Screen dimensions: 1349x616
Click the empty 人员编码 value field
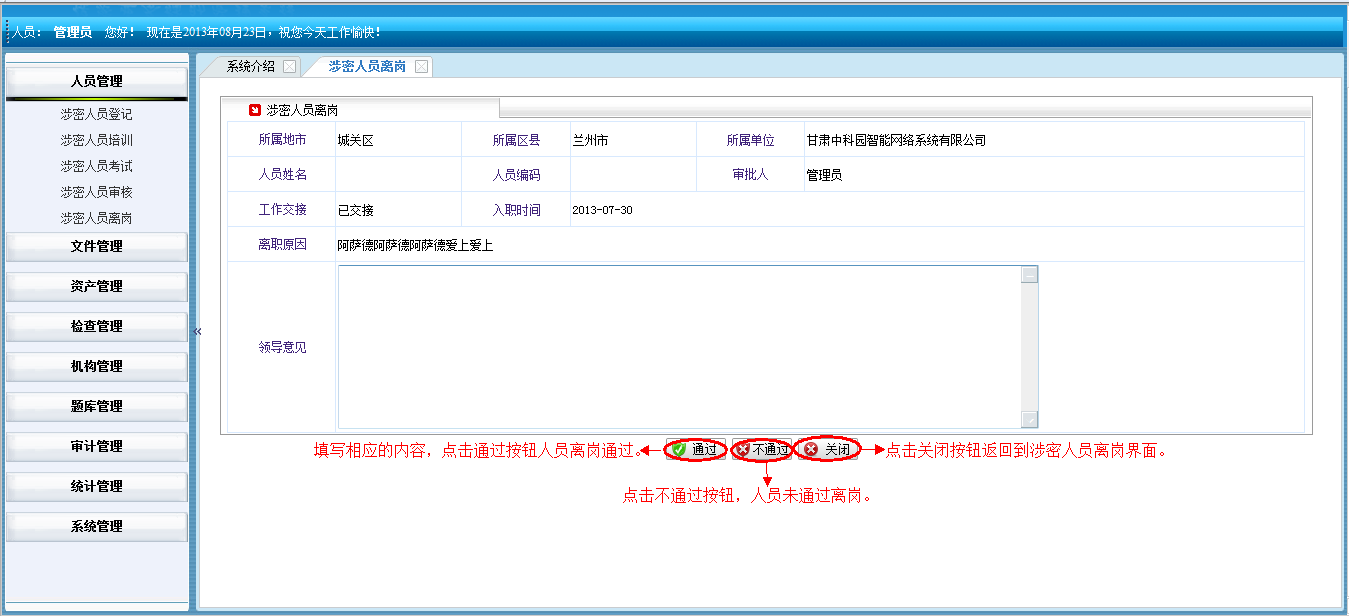633,175
